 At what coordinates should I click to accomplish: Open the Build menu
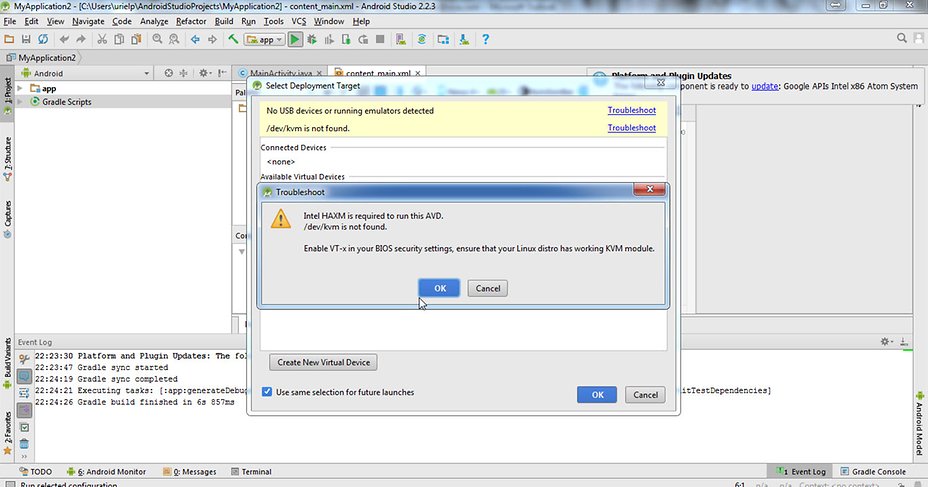(224, 21)
